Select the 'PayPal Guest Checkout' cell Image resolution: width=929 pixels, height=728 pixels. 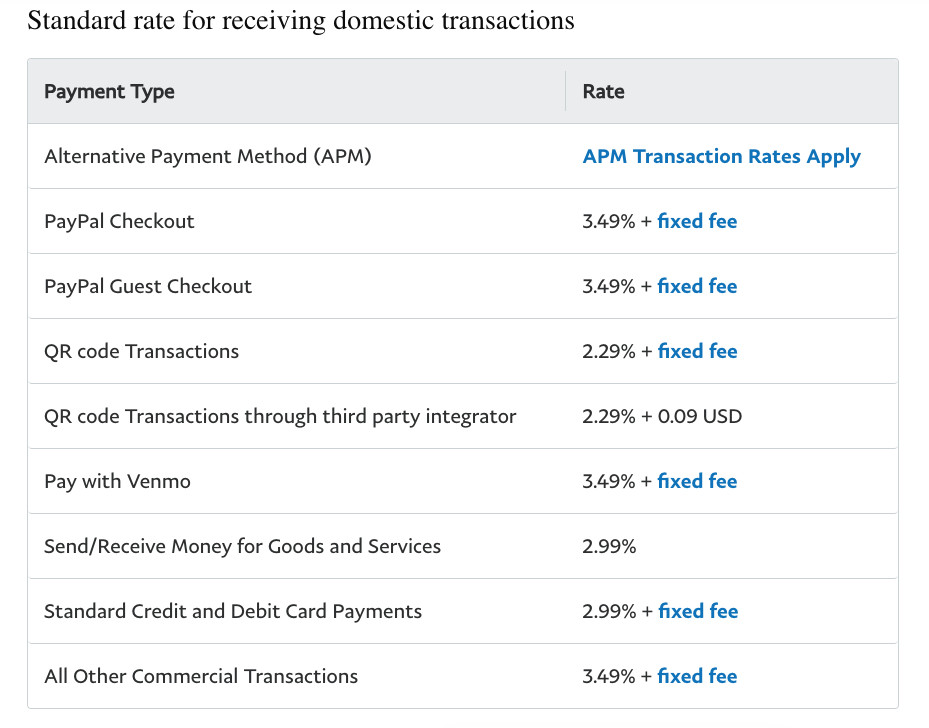point(148,287)
